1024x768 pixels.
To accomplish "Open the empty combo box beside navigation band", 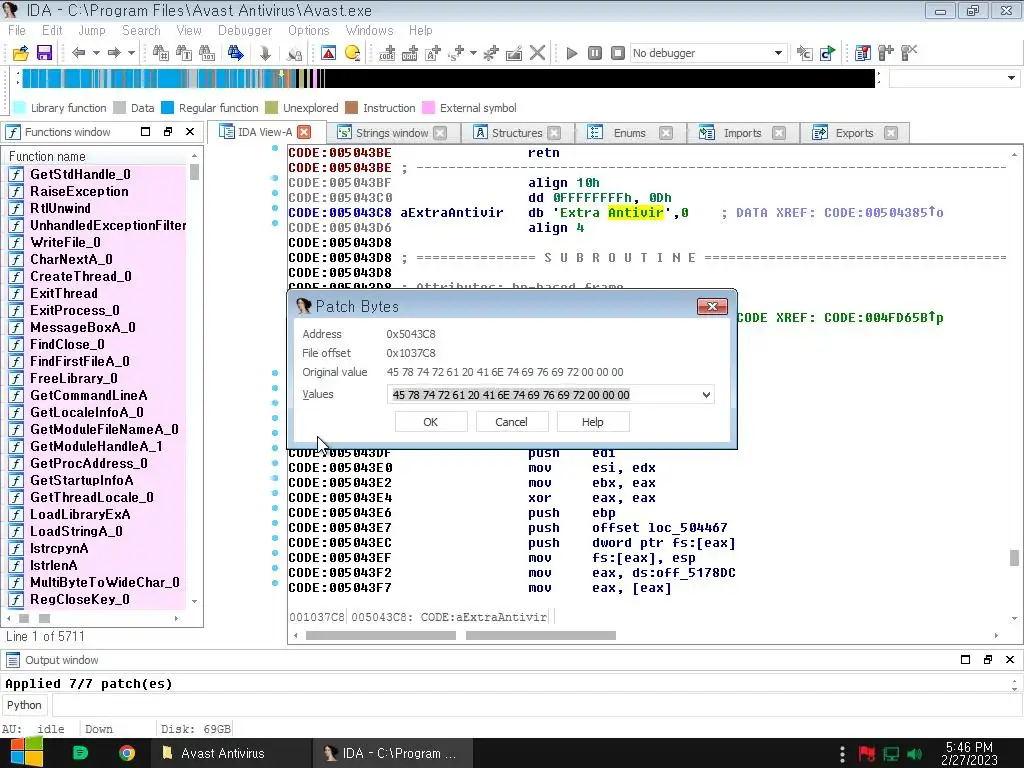I will click(953, 78).
